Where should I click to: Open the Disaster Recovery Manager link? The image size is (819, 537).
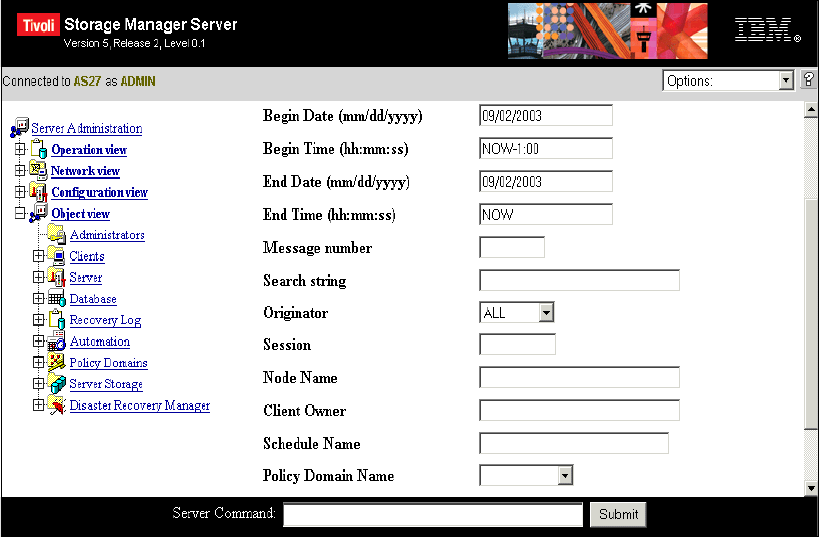click(x=139, y=405)
